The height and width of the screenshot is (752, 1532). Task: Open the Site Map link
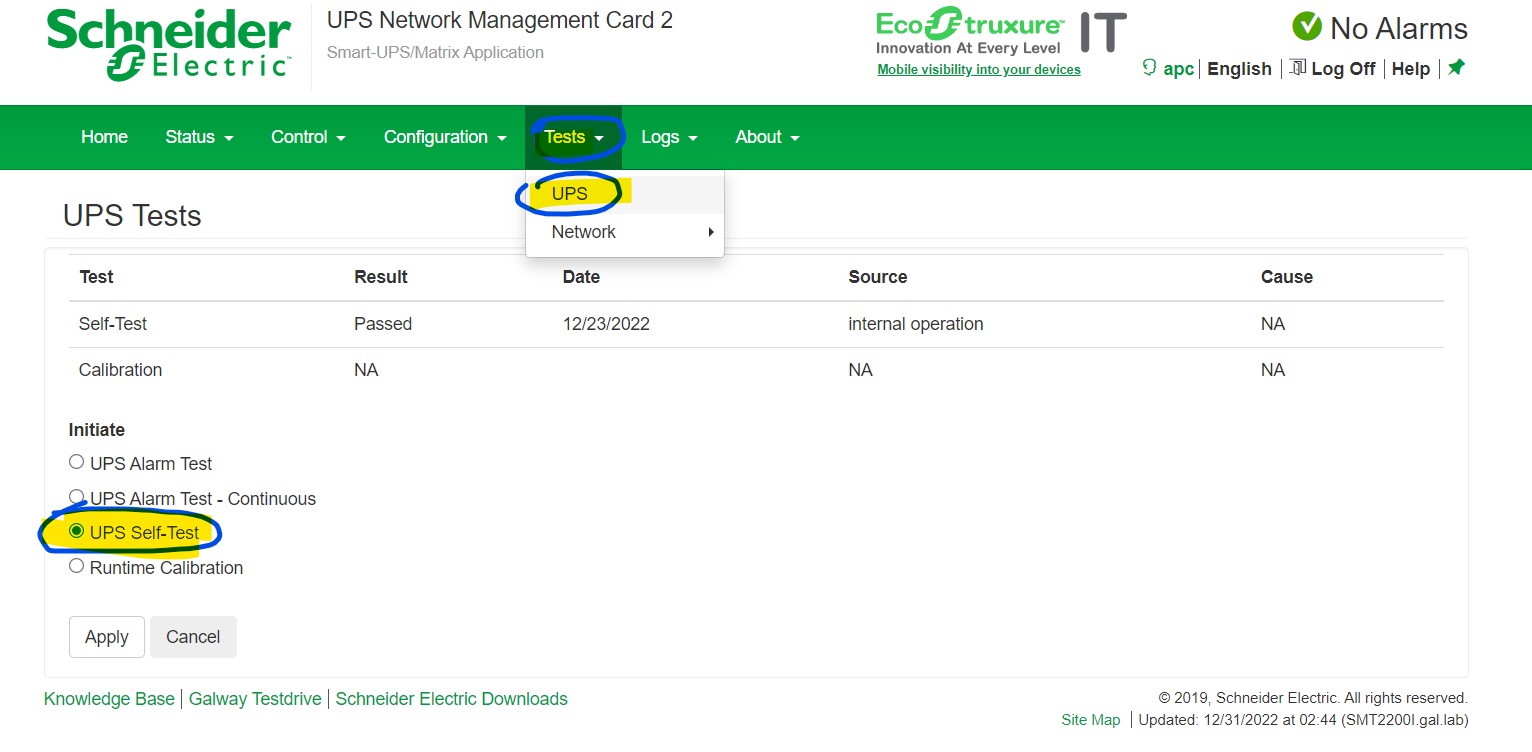pyautogui.click(x=1091, y=720)
